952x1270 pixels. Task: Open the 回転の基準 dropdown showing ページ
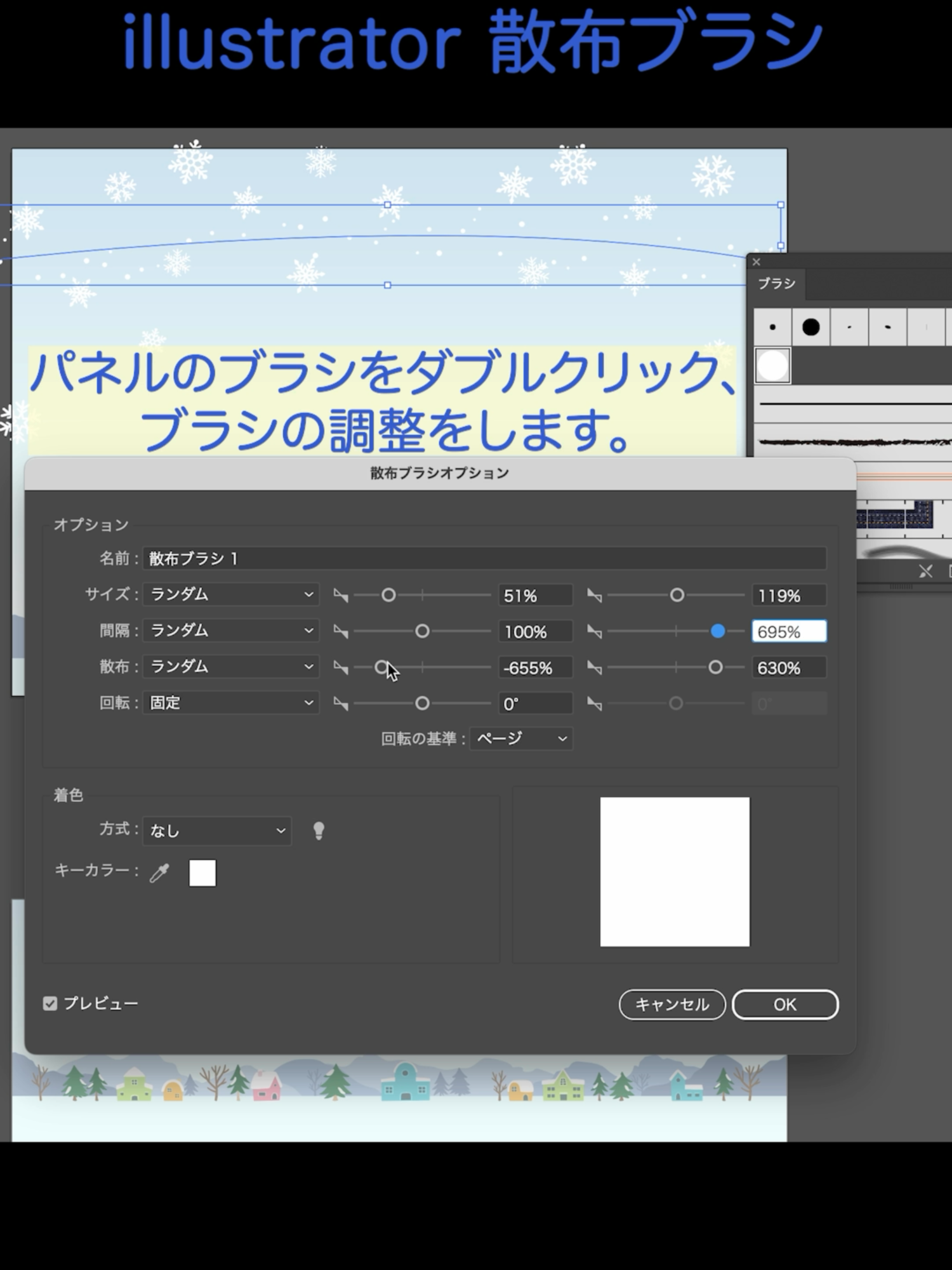pos(521,739)
